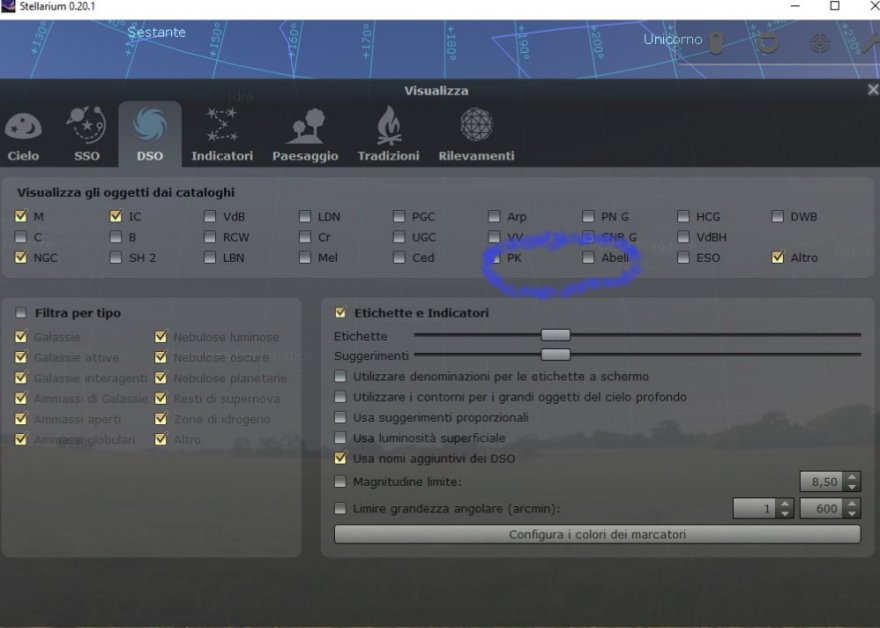Toggle the Nebulose planetarie filter checkbox
Image resolution: width=880 pixels, height=628 pixels.
pos(161,378)
